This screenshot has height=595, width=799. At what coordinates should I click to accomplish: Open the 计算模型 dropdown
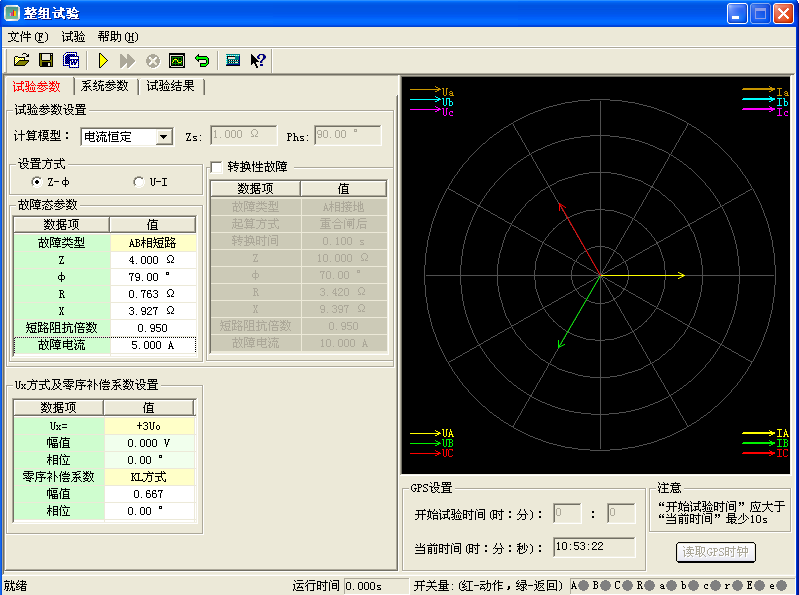pyautogui.click(x=164, y=136)
